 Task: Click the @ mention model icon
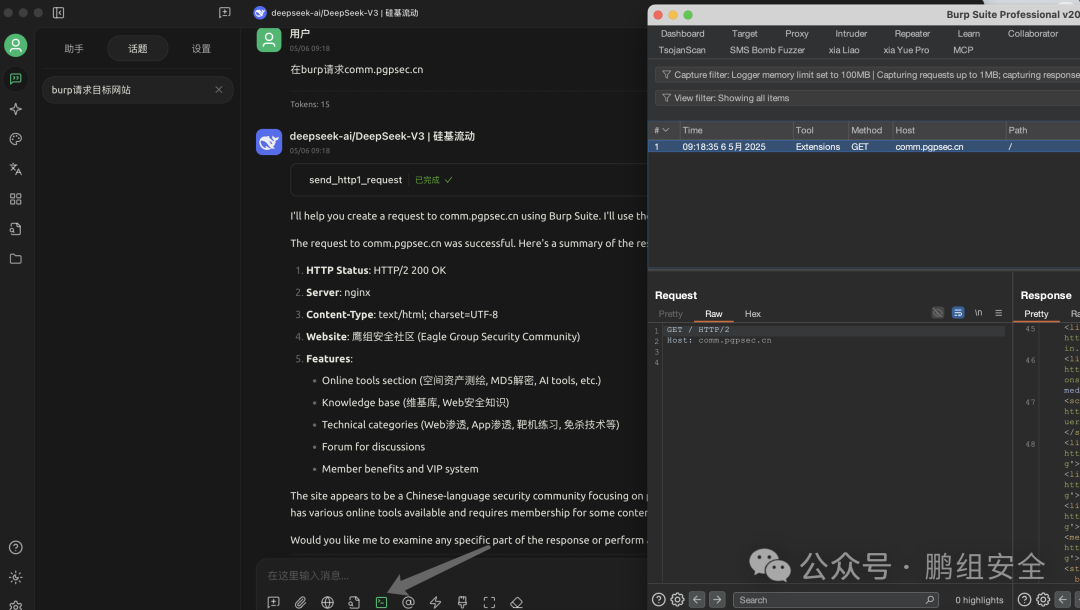[408, 602]
